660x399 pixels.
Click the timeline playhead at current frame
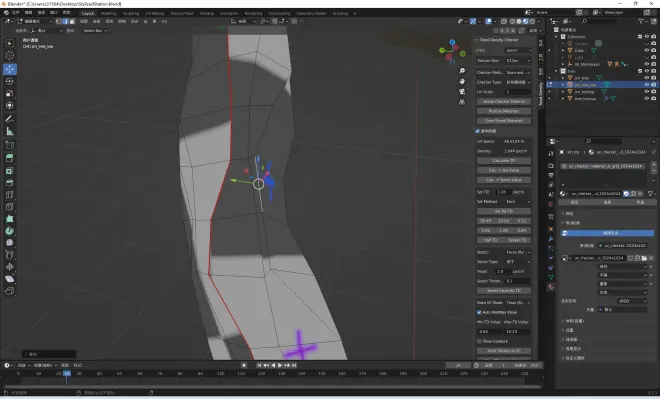[x=67, y=373]
